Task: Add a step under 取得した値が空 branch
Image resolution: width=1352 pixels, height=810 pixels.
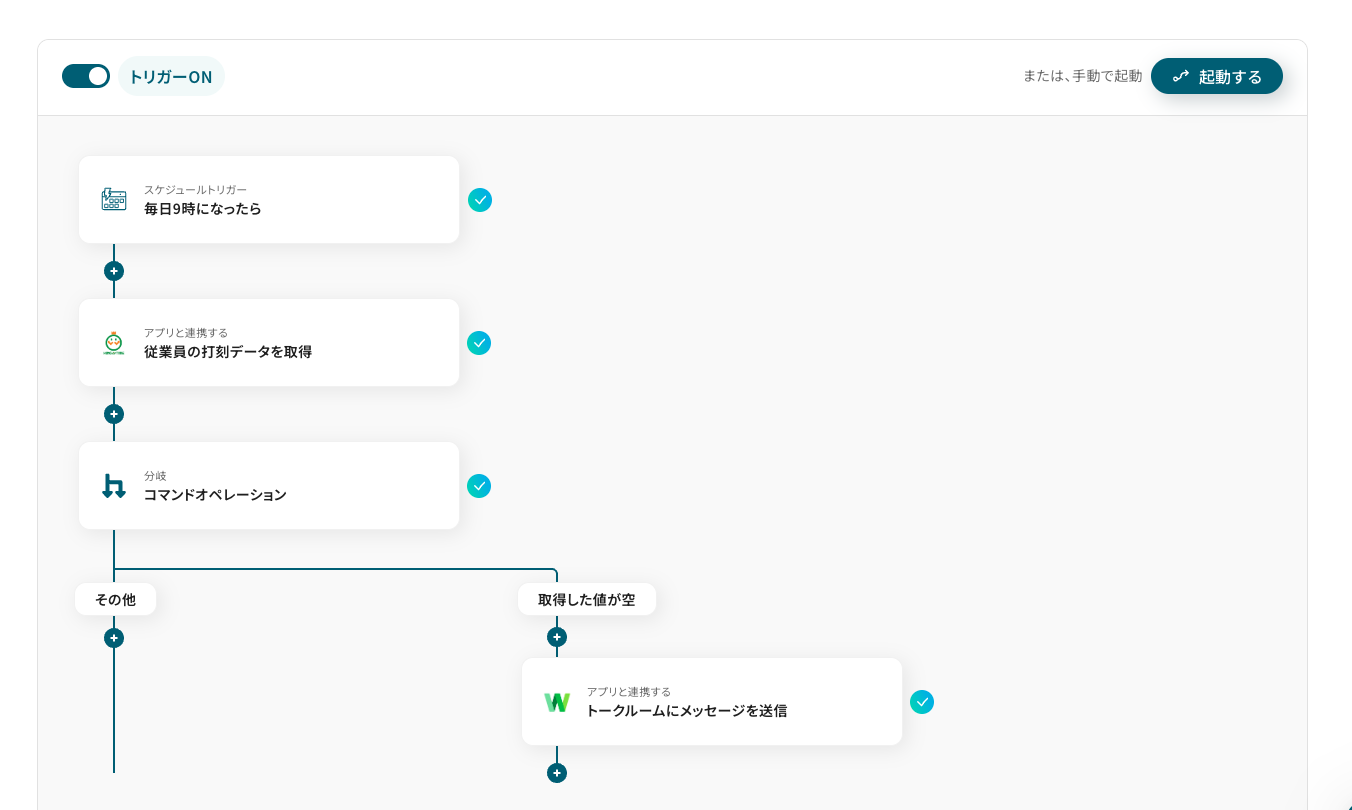Action: coord(557,637)
